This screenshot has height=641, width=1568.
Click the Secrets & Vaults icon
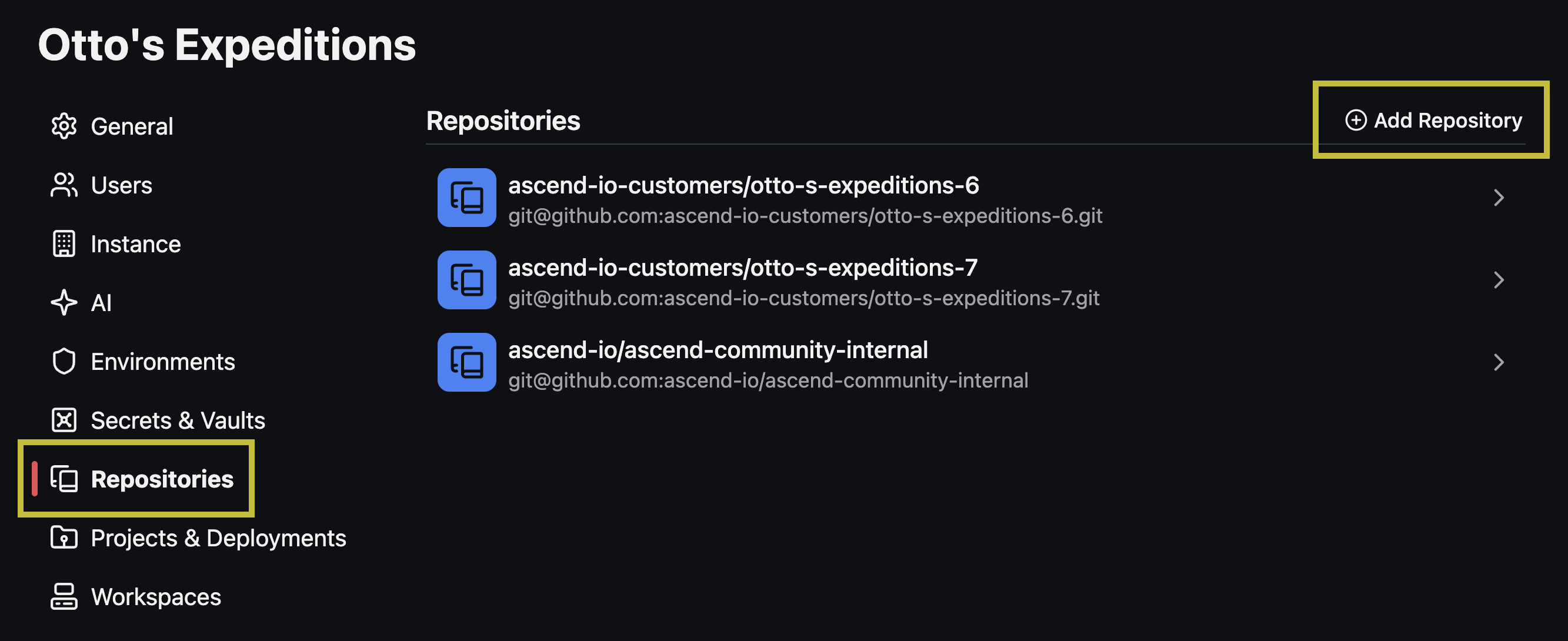pyautogui.click(x=64, y=420)
